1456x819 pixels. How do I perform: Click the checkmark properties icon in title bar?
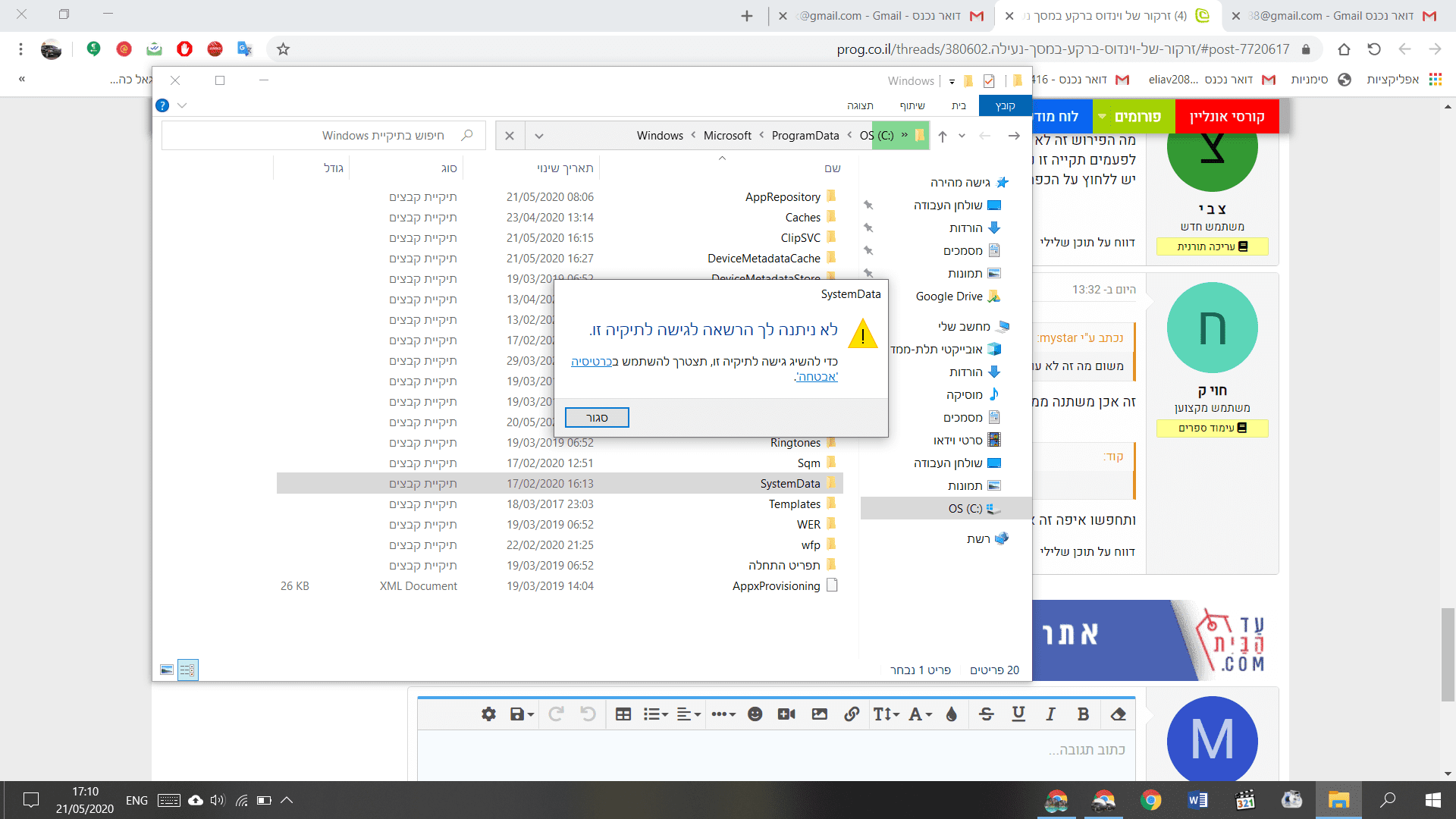click(989, 81)
